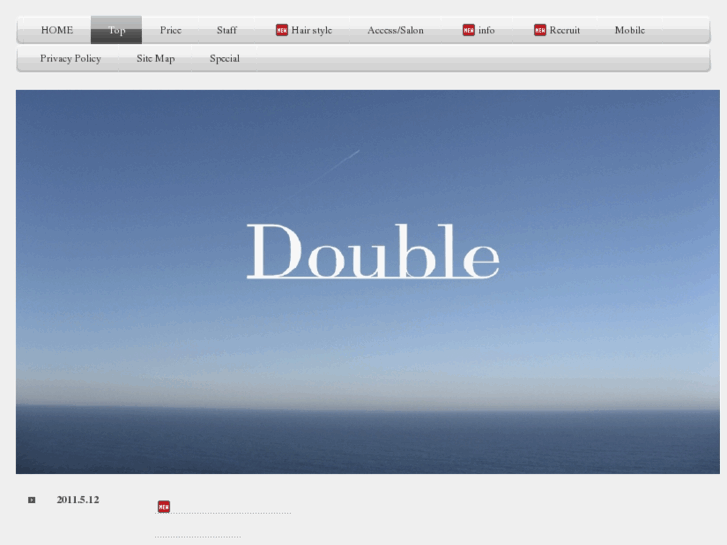This screenshot has height=545, width=727.
Task: Click the NEW badge beside Hair style
Action: (282, 30)
